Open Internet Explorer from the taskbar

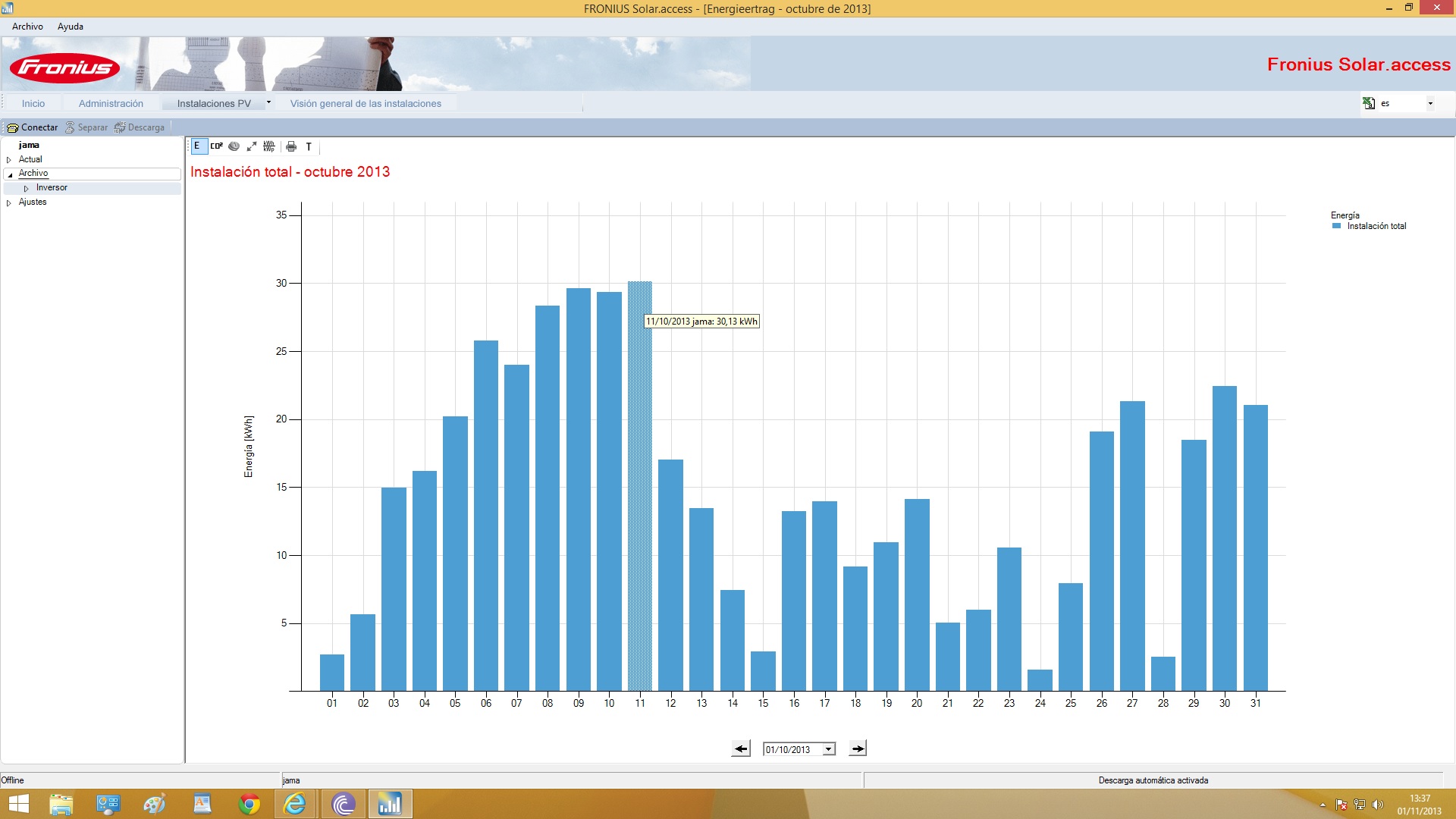click(294, 804)
